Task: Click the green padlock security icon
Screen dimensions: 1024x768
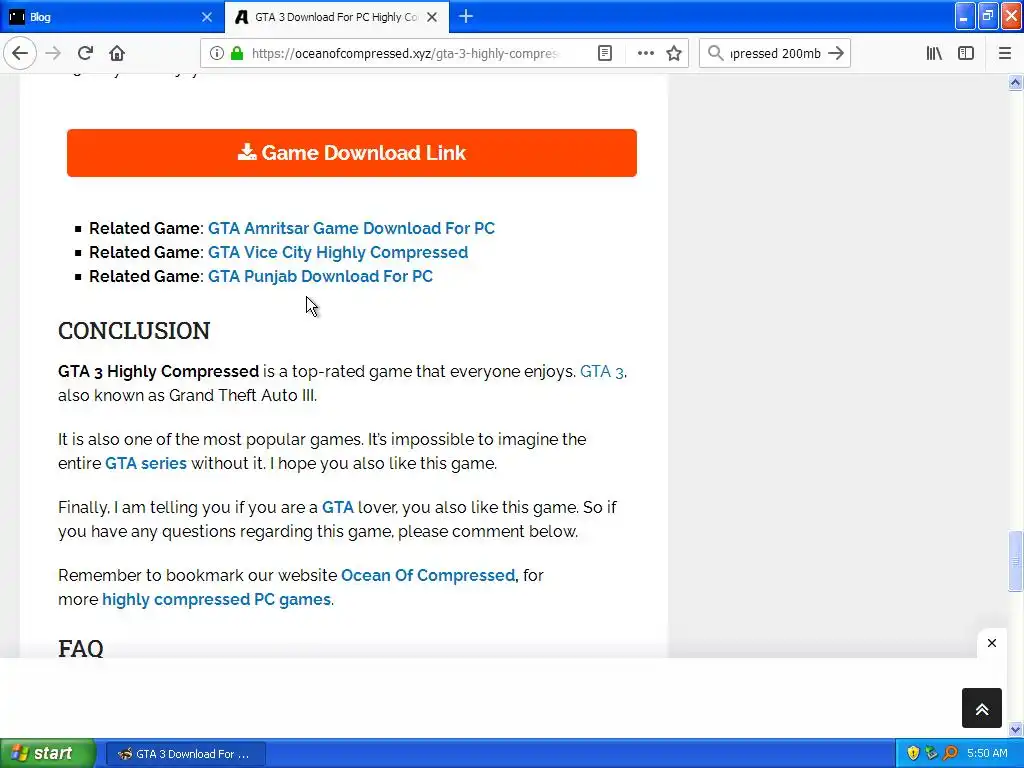Action: 237,53
